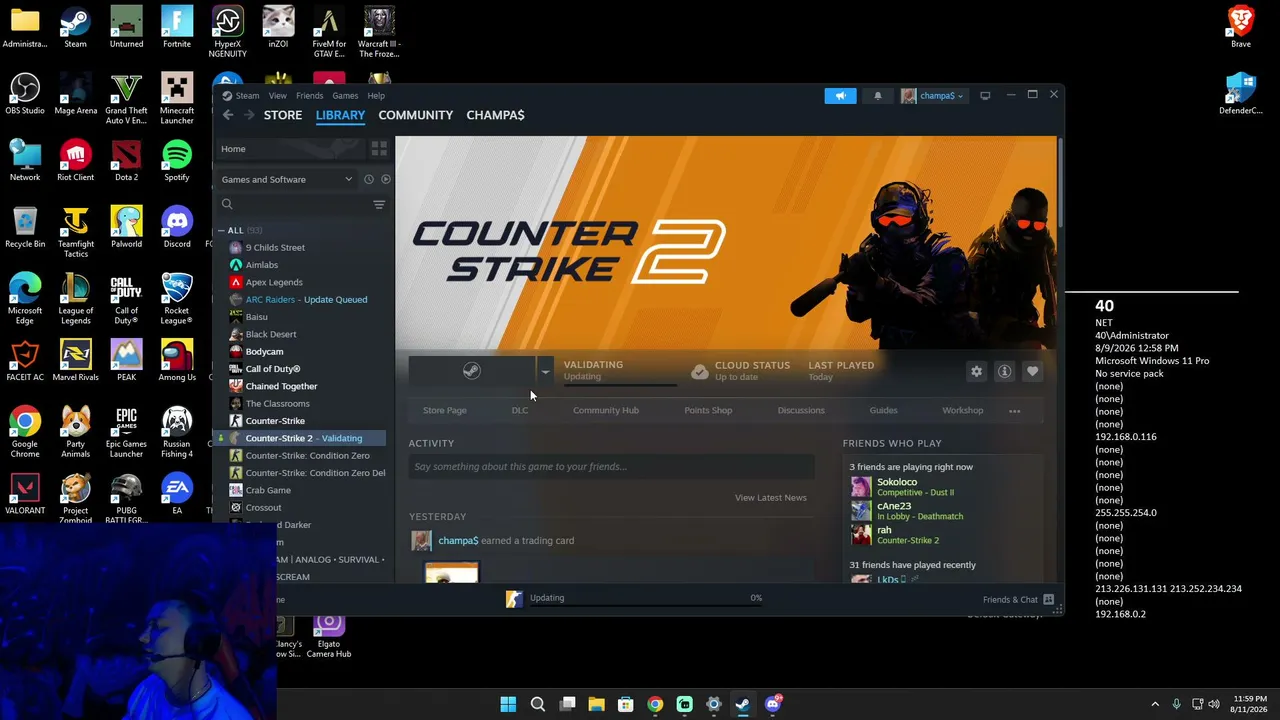Open the Community Hub link
The width and height of the screenshot is (1280, 720).
click(606, 411)
